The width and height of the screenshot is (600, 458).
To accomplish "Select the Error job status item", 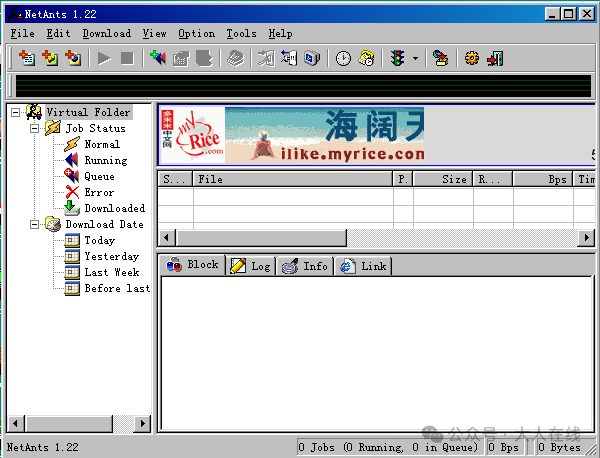I will (99, 192).
